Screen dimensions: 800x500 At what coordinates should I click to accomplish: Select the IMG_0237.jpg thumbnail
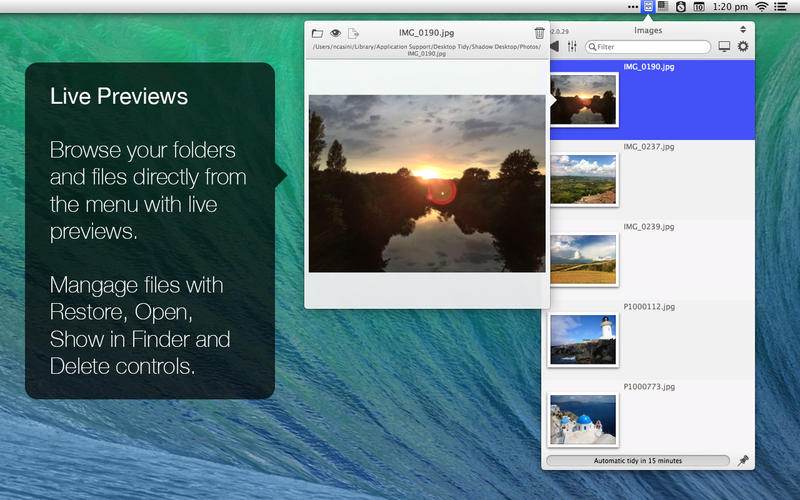coord(583,180)
